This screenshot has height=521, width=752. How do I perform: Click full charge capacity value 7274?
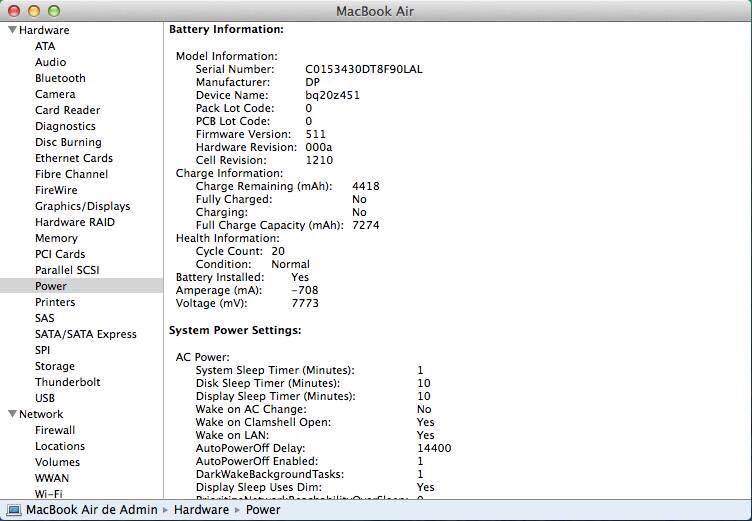(x=365, y=225)
